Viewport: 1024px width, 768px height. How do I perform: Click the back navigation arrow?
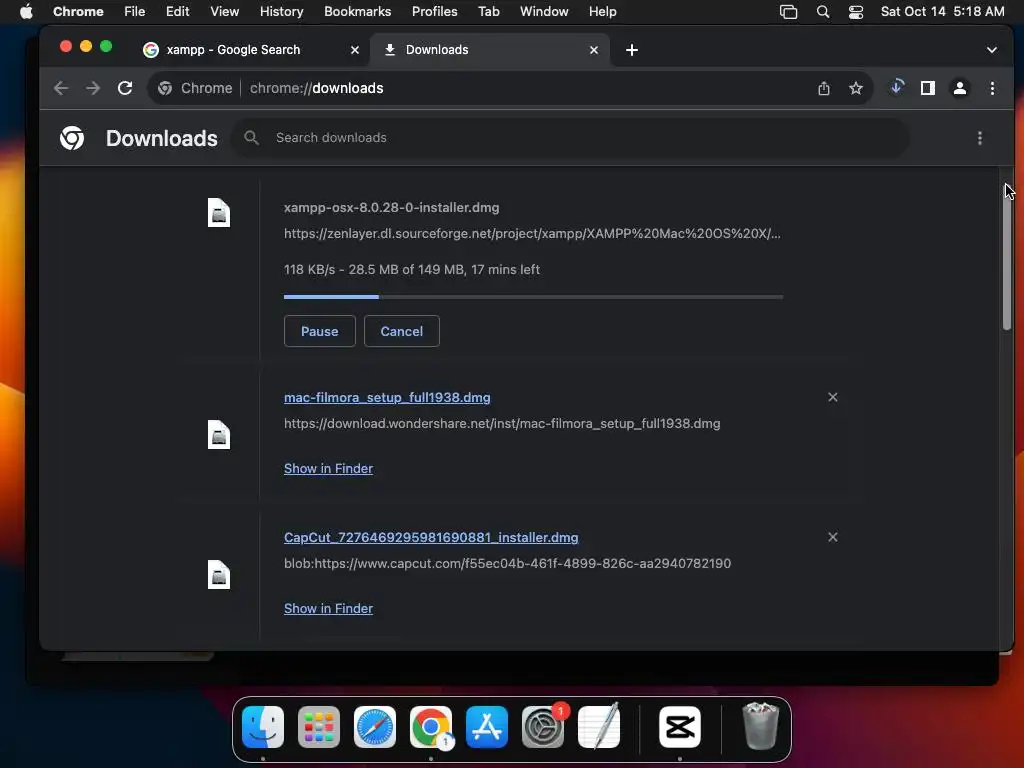pyautogui.click(x=61, y=88)
